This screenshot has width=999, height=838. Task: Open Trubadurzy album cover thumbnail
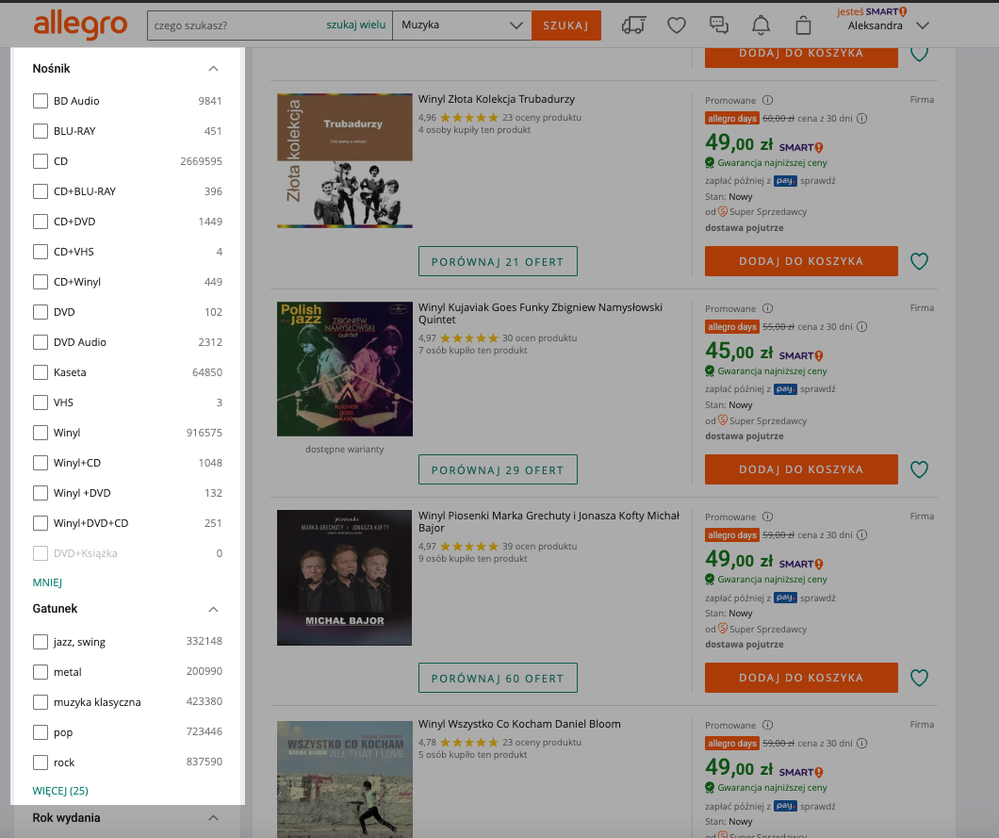coord(345,161)
